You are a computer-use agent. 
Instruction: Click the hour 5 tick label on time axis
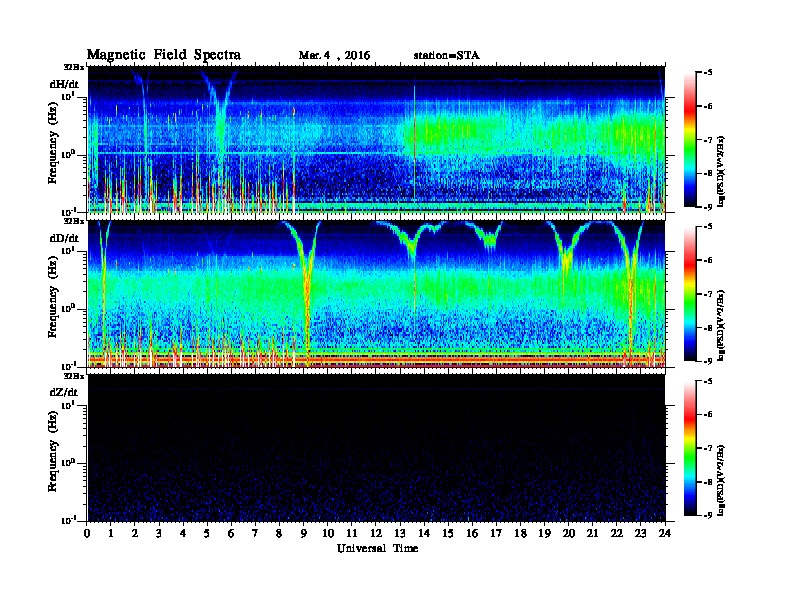coord(207,533)
